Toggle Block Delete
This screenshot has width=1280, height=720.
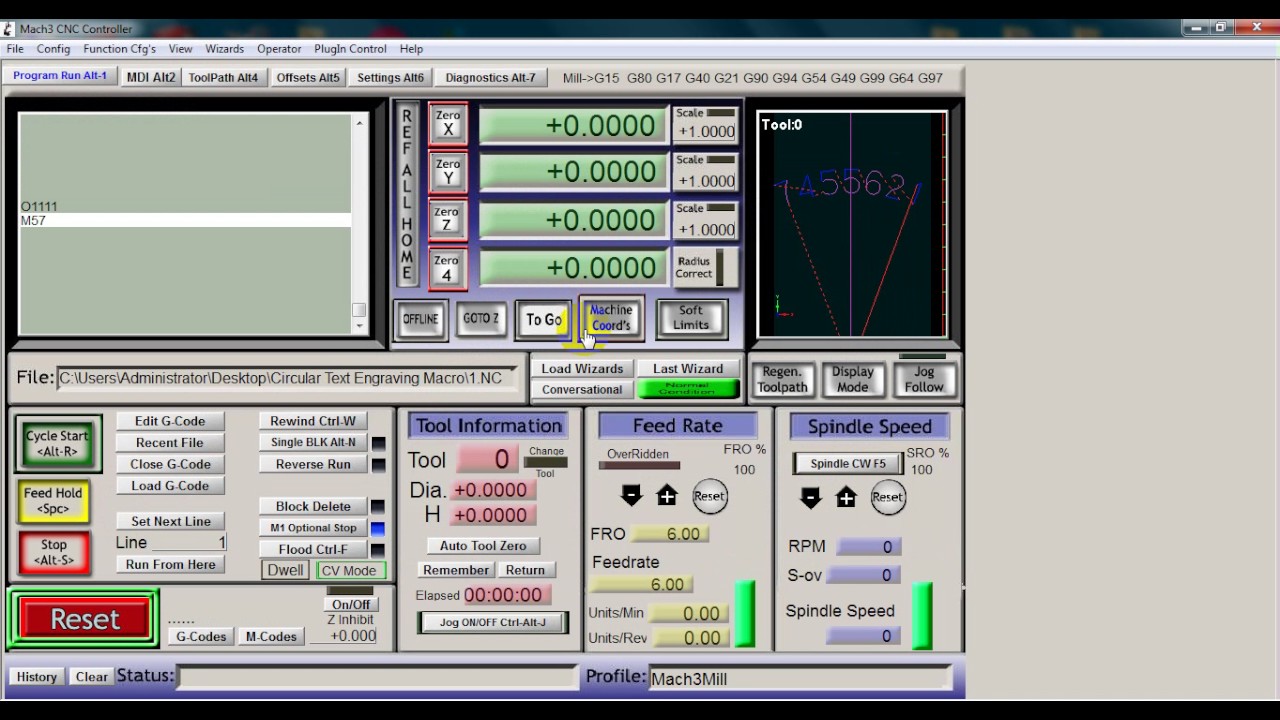[x=313, y=506]
